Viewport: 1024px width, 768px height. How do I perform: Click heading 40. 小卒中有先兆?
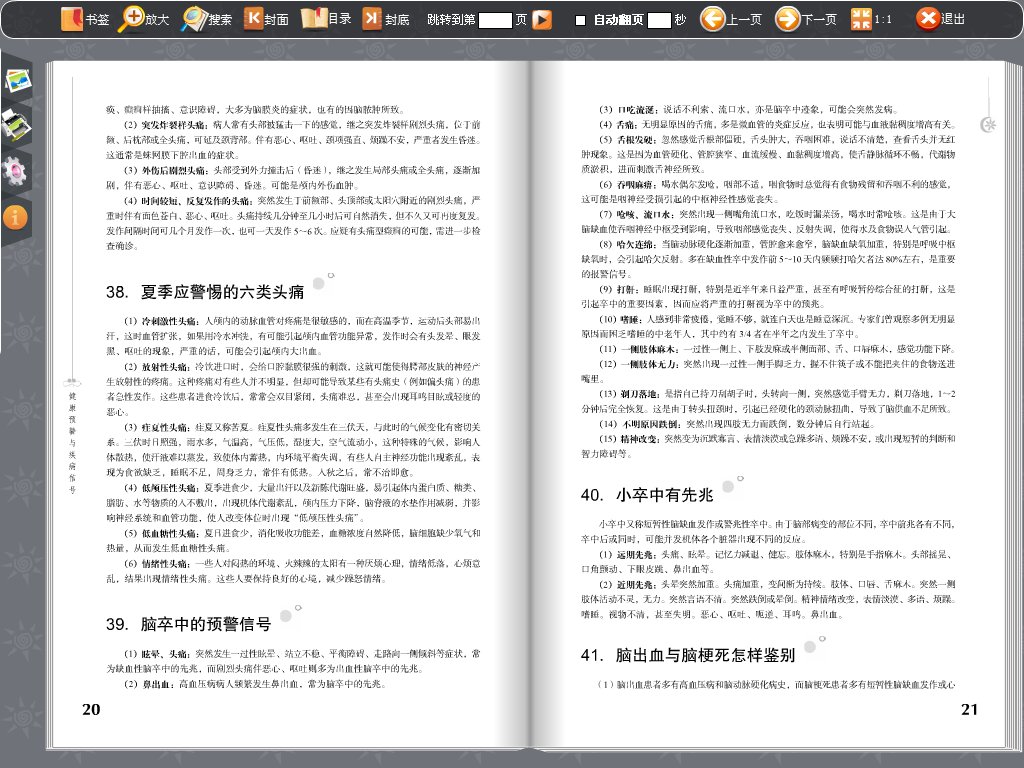coord(647,495)
